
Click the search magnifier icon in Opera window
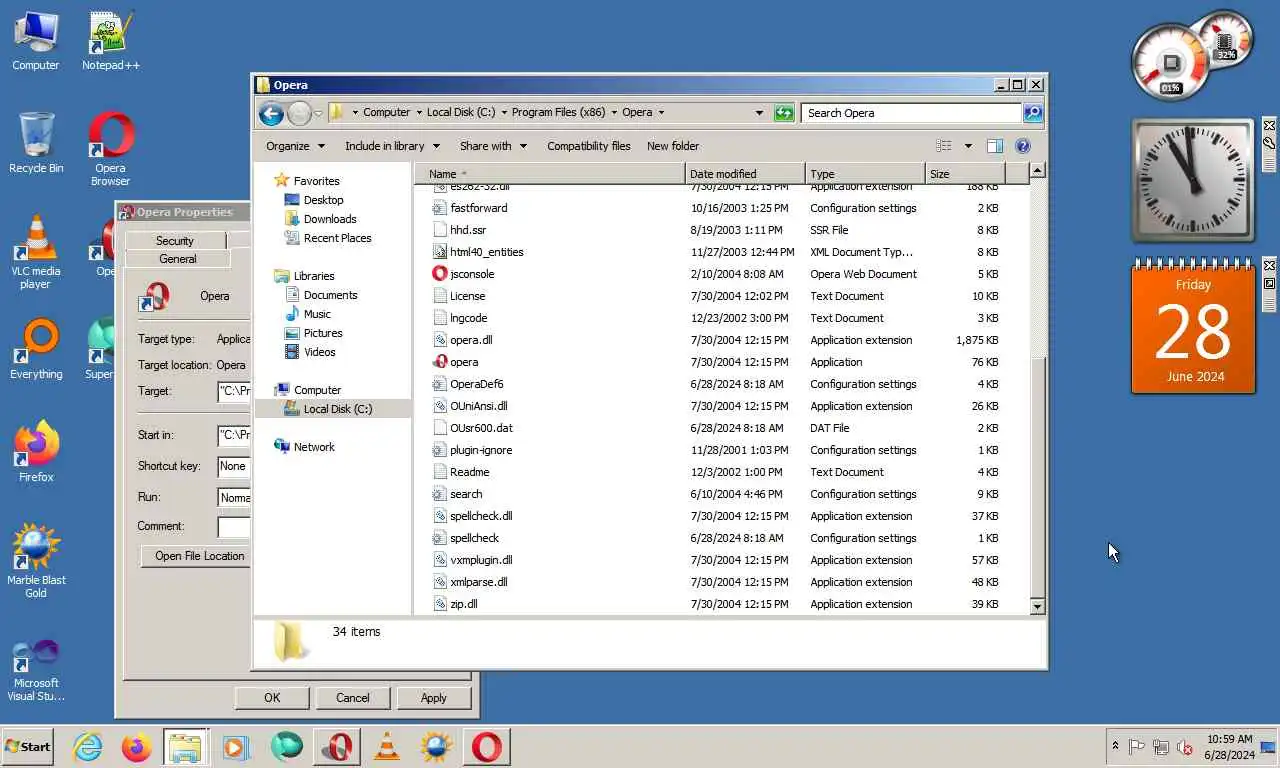(1033, 113)
